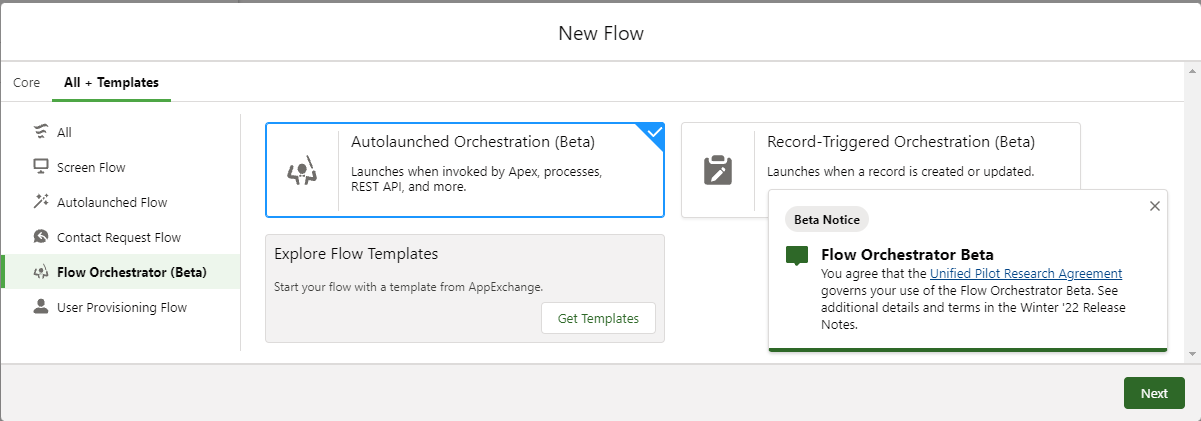Click the All flows stack icon
This screenshot has width=1201, height=421.
(x=41, y=132)
